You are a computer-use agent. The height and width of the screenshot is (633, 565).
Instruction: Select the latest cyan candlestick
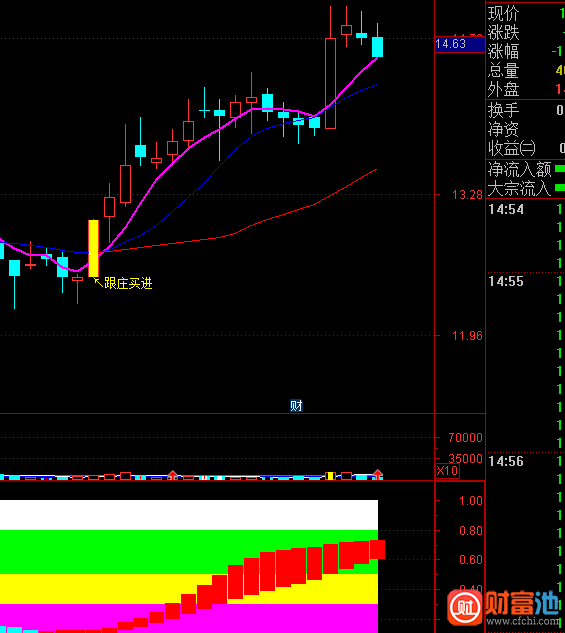pos(377,46)
